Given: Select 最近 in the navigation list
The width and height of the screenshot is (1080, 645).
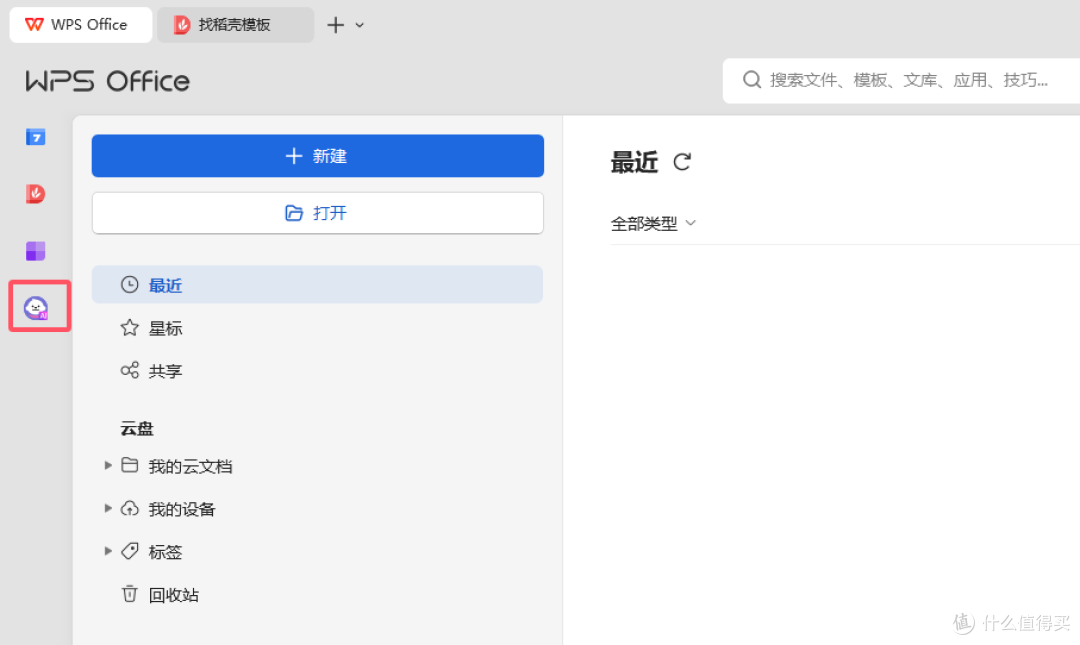Looking at the screenshot, I should pyautogui.click(x=318, y=285).
